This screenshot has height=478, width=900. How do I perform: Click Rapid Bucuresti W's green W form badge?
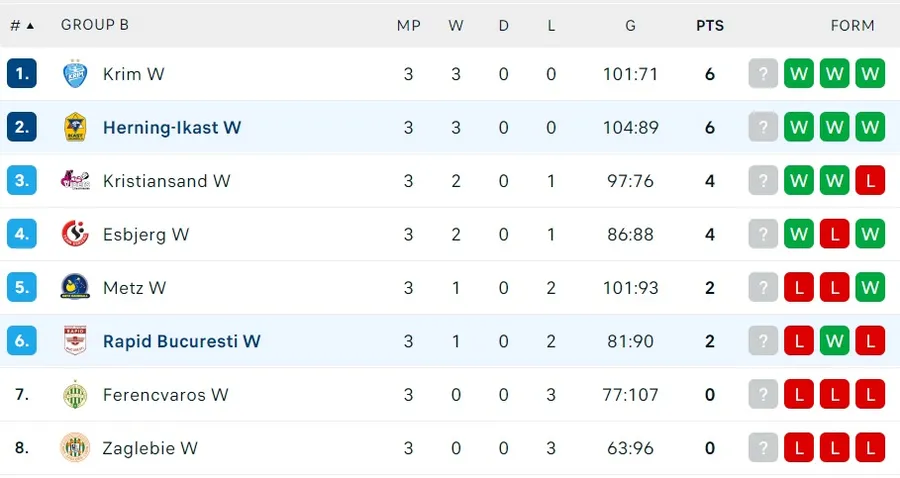click(x=834, y=341)
